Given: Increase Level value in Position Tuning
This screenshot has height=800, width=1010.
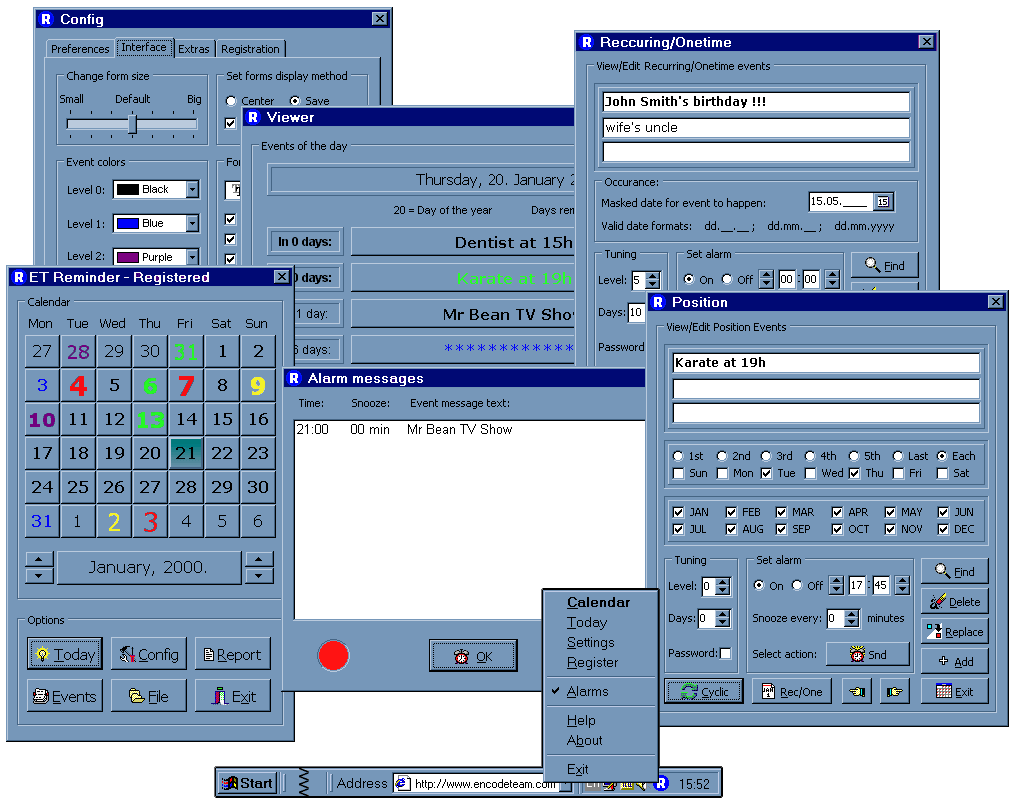Looking at the screenshot, I should [x=723, y=582].
